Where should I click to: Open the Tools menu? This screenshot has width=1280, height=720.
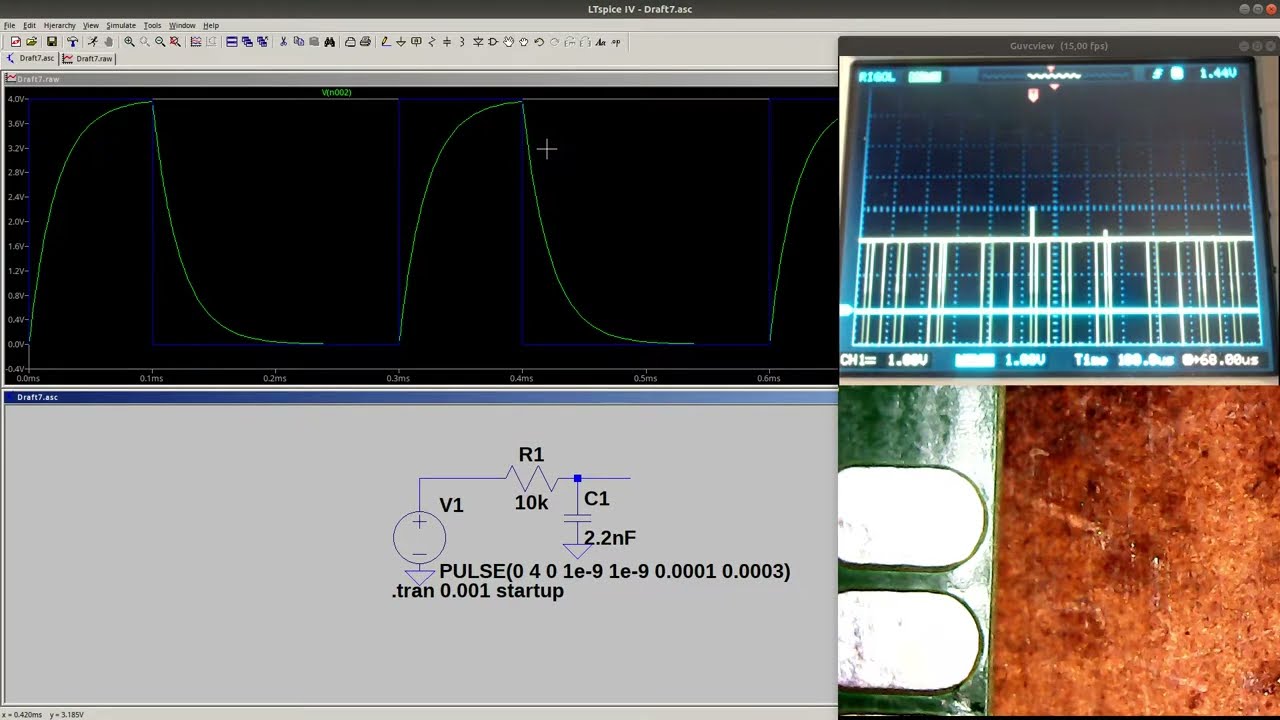152,25
